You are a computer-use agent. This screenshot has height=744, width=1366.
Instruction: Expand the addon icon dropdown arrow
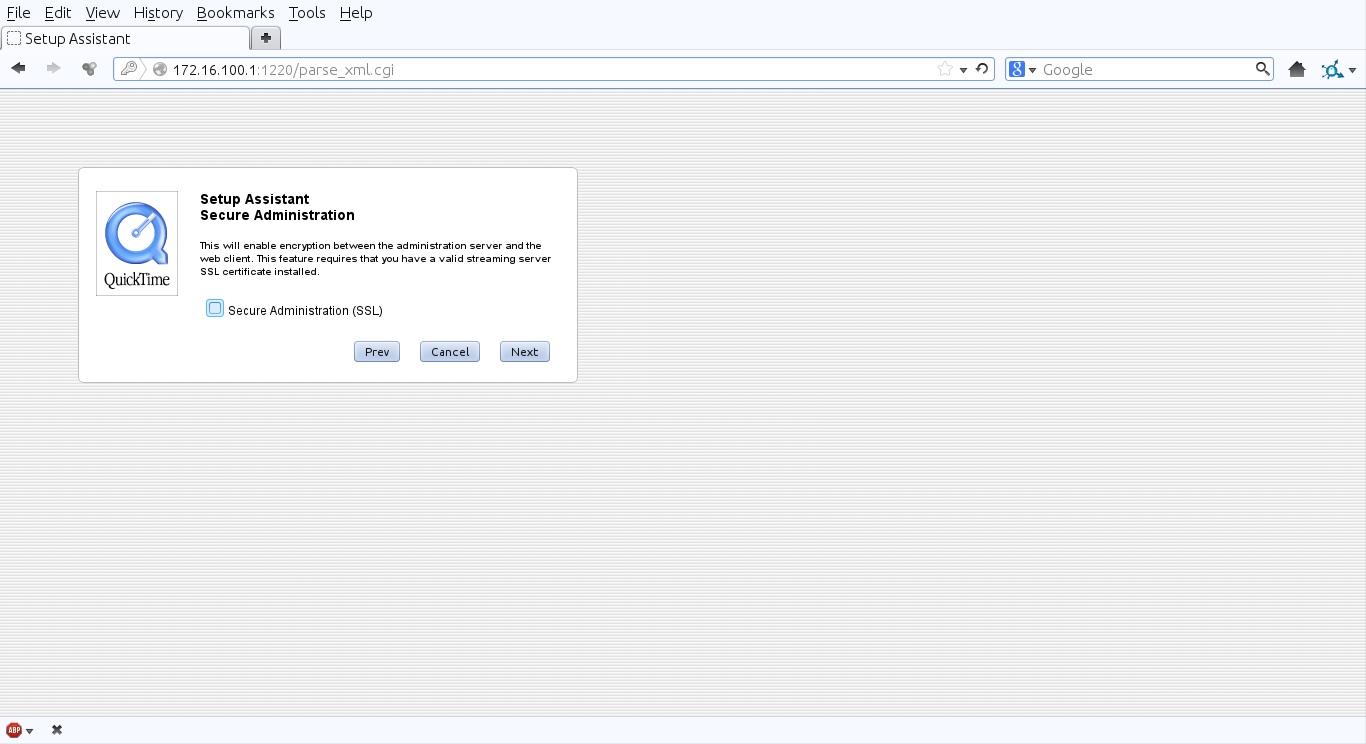[x=1353, y=70]
